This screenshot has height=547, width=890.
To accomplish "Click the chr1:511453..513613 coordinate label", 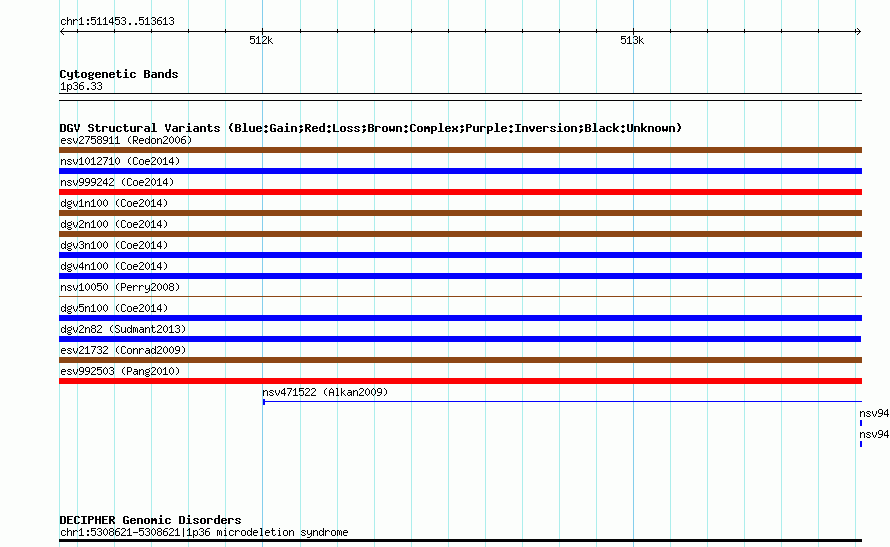I will (117, 22).
